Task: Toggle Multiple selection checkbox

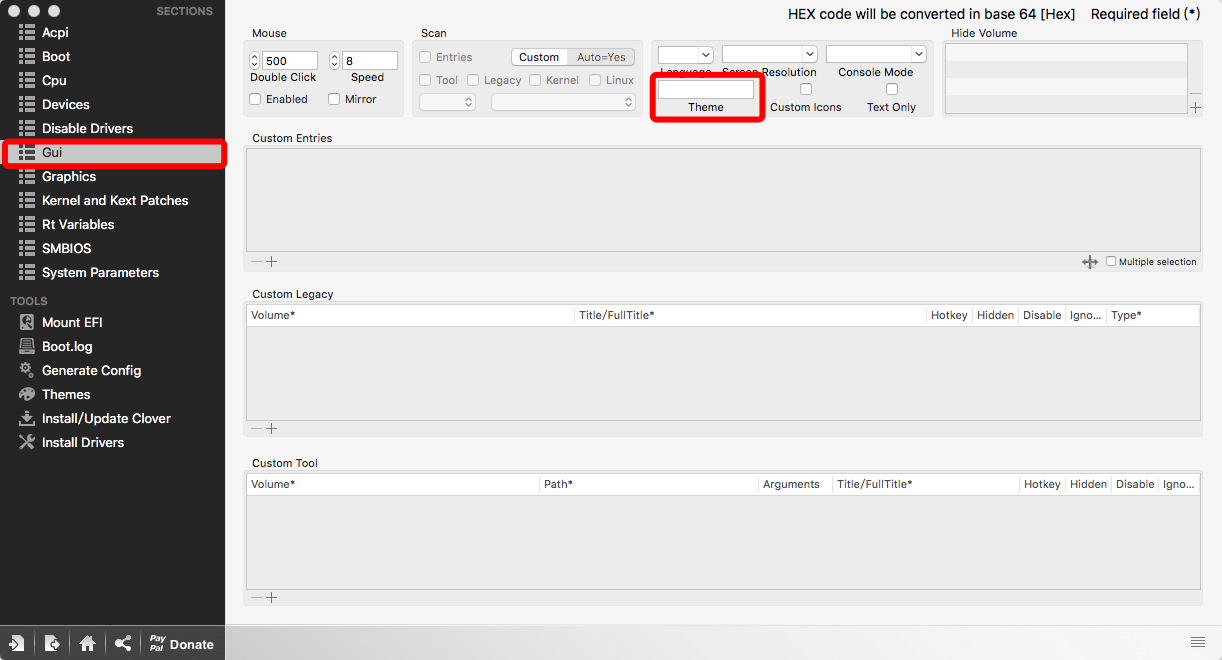Action: point(1111,261)
